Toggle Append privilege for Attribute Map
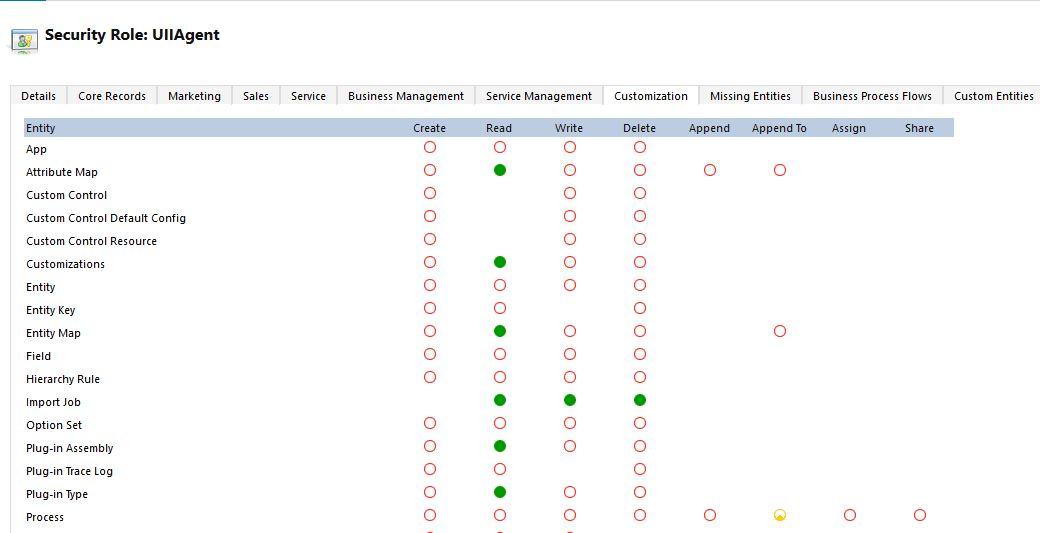 pyautogui.click(x=710, y=170)
